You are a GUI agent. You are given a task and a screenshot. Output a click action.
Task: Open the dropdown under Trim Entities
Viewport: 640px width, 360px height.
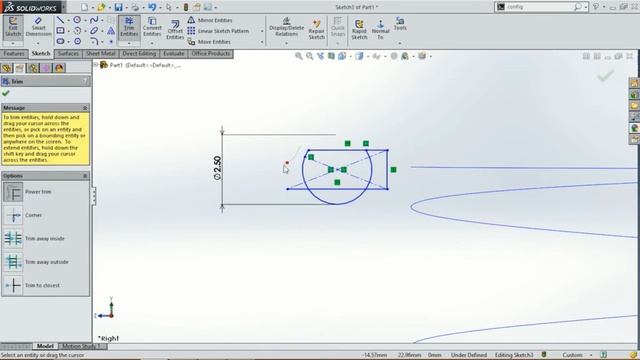pyautogui.click(x=129, y=43)
